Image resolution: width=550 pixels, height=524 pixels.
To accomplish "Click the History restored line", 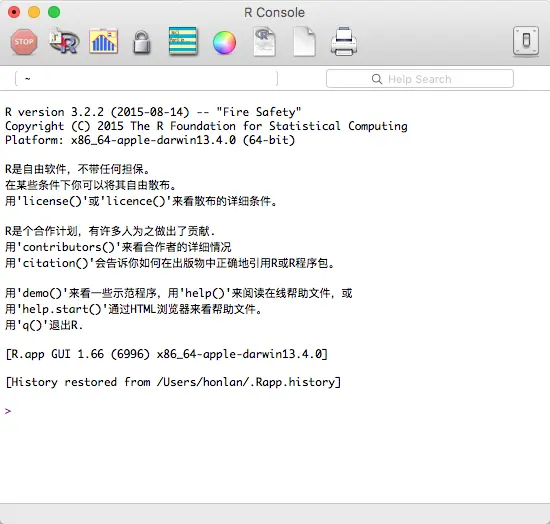I will 173,382.
